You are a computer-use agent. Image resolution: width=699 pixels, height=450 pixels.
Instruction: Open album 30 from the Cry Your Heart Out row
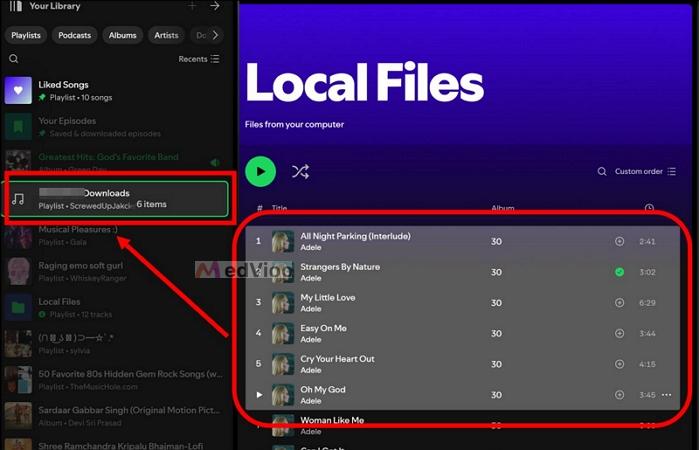(496, 364)
